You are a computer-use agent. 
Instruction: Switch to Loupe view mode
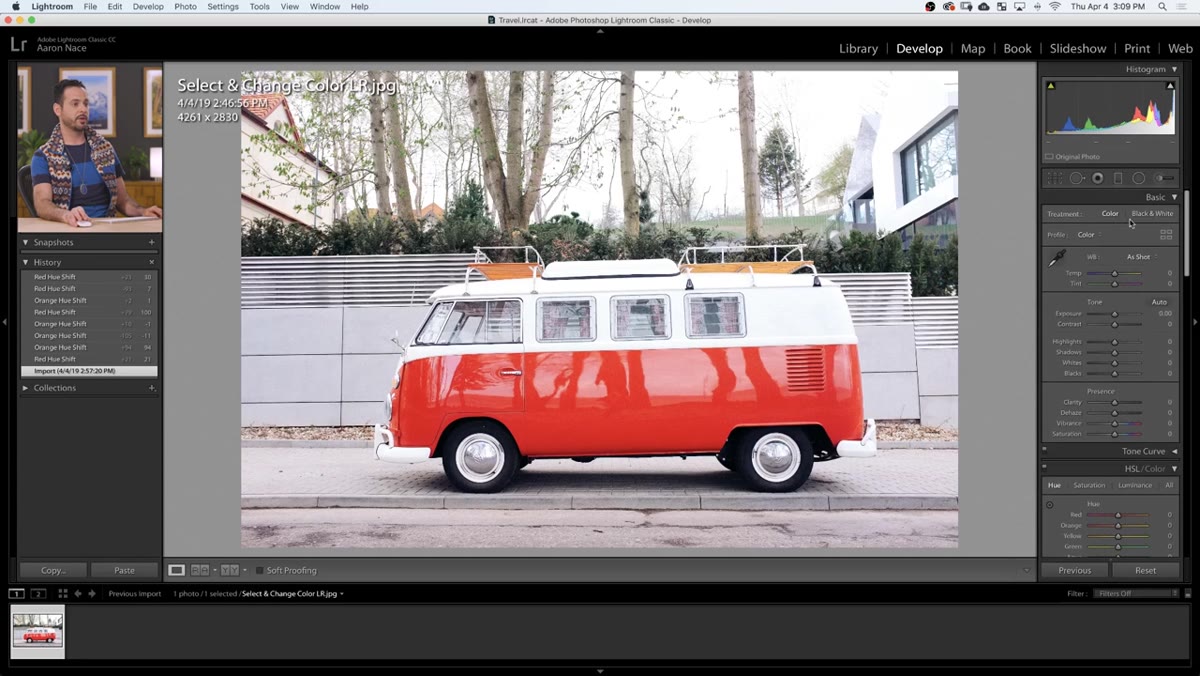tap(176, 570)
